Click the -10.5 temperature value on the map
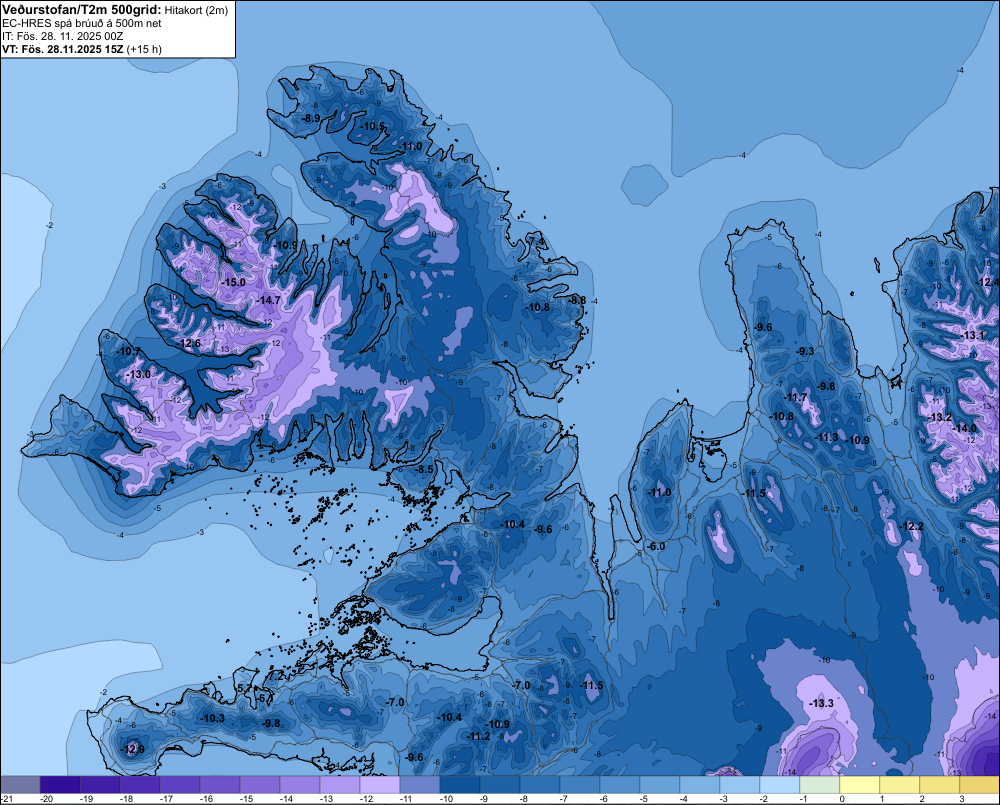 [x=373, y=126]
